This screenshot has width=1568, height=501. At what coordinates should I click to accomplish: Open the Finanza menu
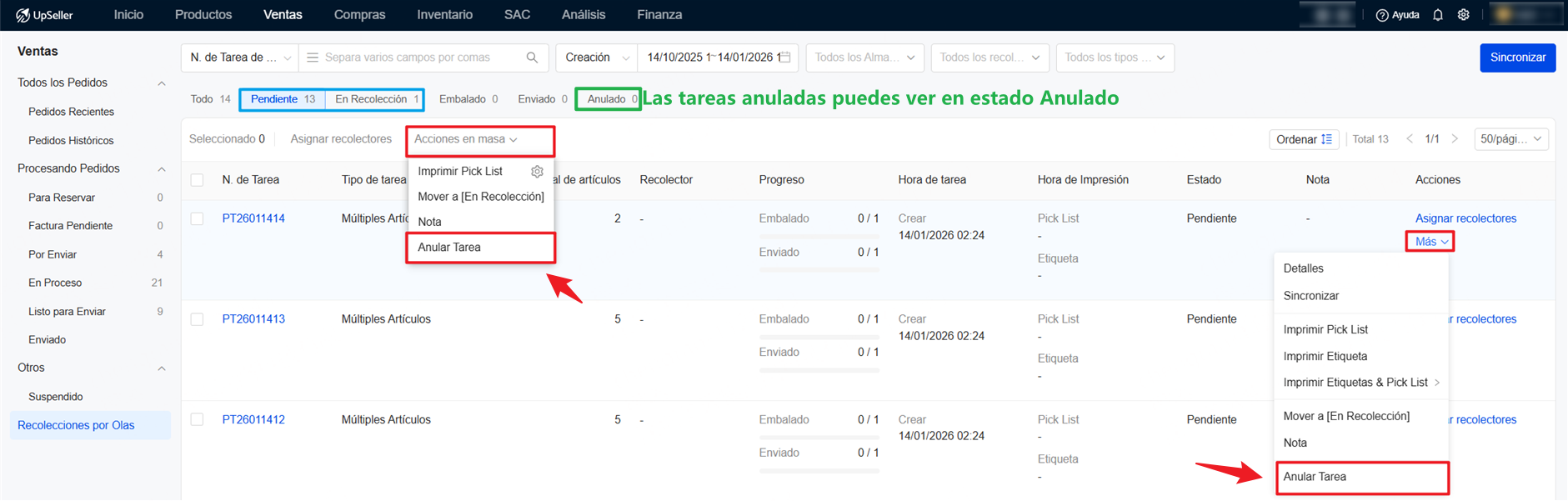[x=659, y=15]
